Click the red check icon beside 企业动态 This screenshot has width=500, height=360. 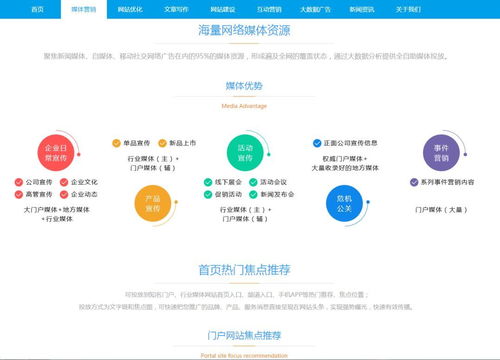(64, 194)
